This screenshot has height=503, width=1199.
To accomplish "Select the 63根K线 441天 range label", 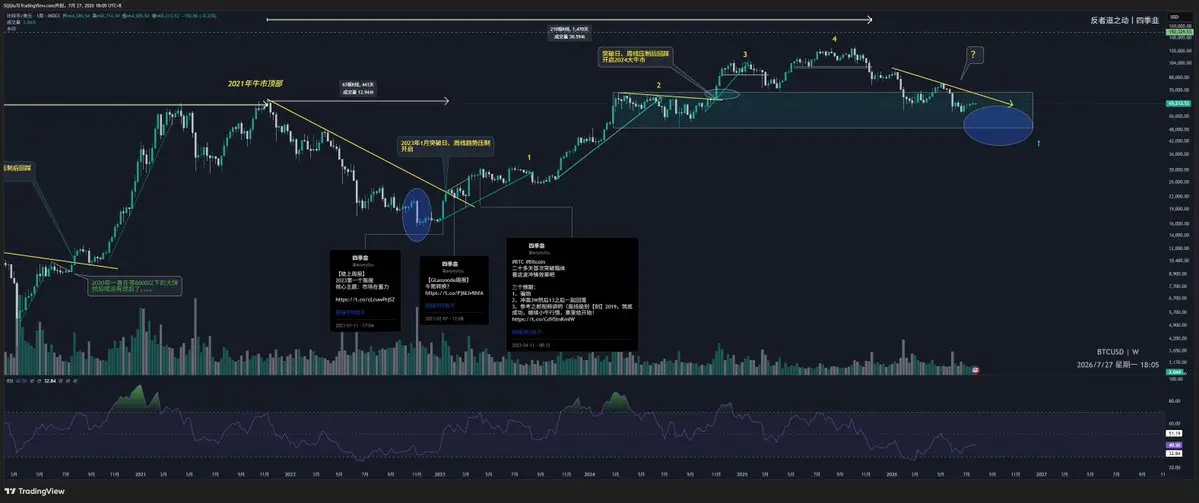I will click(357, 88).
